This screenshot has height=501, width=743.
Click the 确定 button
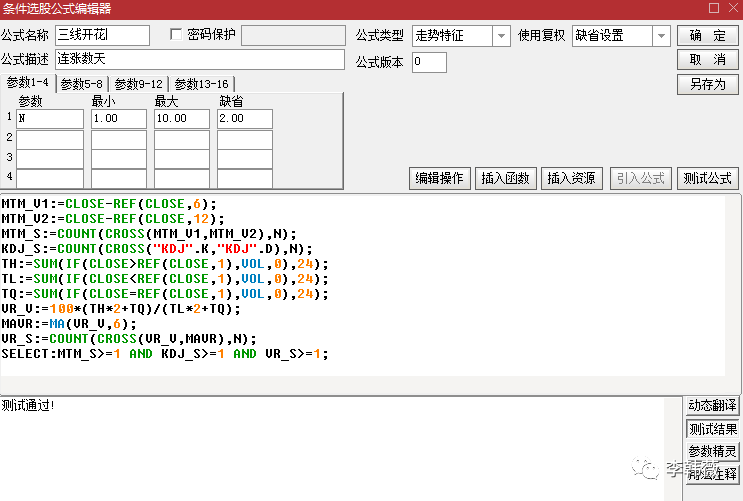pyautogui.click(x=708, y=36)
